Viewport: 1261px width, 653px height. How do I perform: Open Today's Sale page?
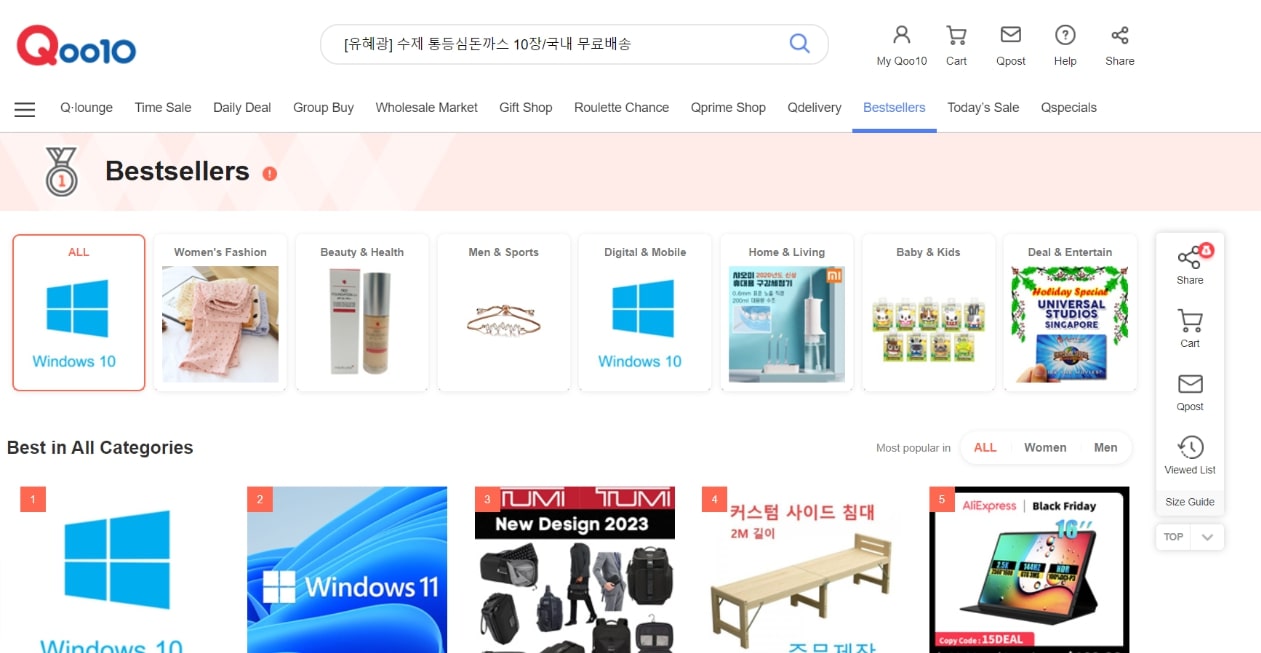click(x=983, y=107)
